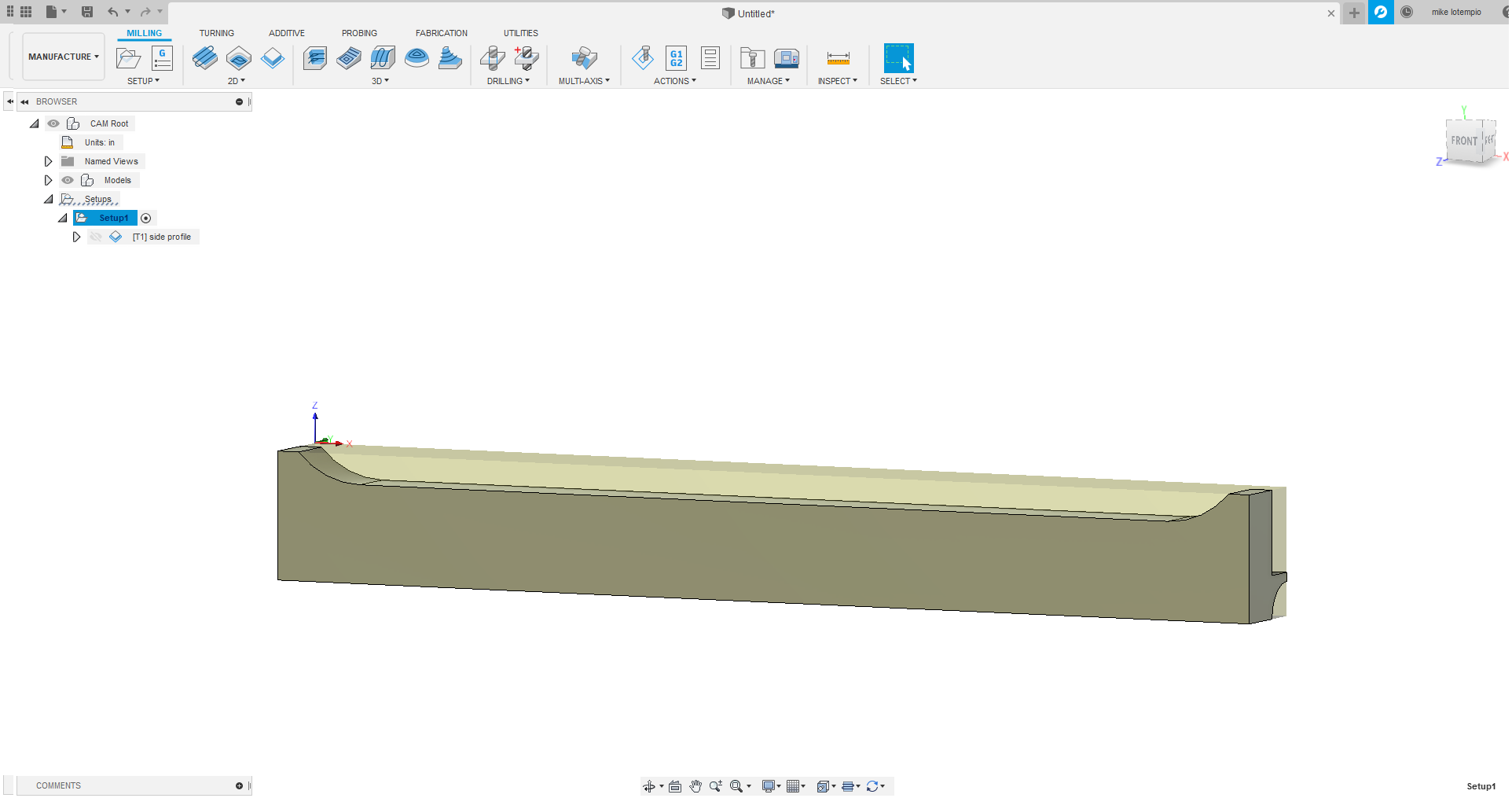Expand the Named Views tree node

tap(48, 161)
